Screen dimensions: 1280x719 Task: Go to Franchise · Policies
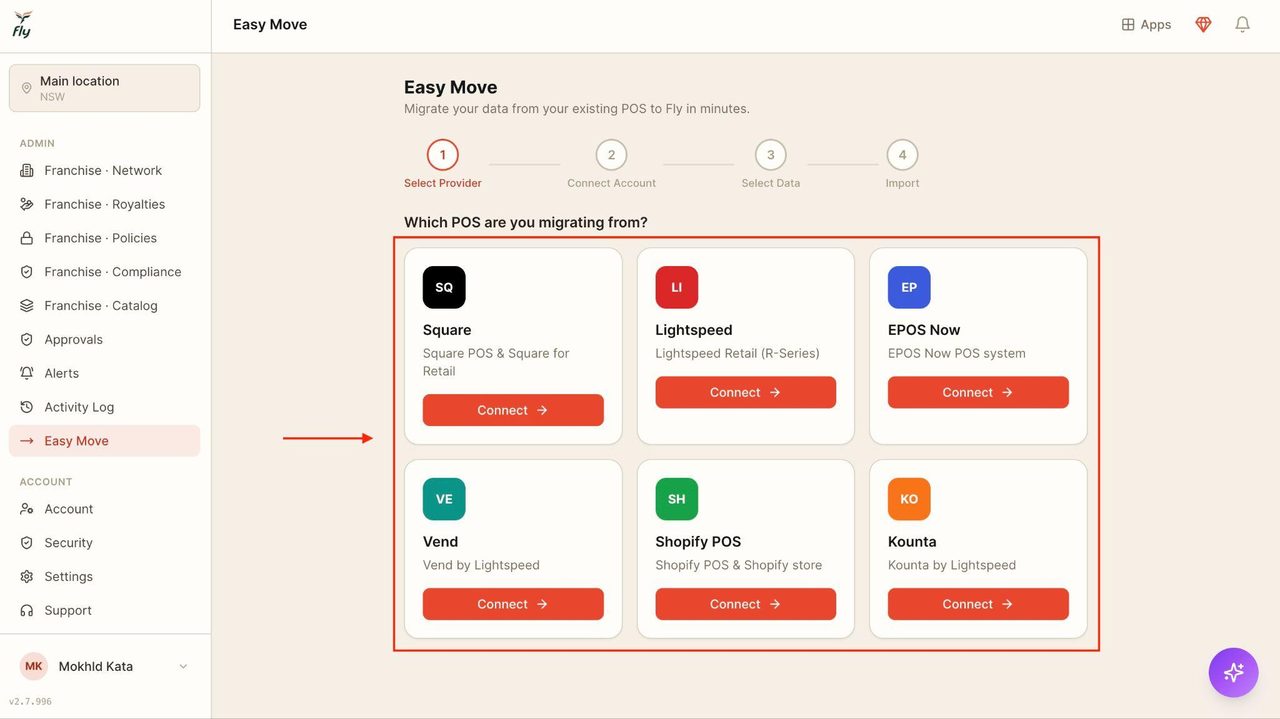(x=105, y=238)
